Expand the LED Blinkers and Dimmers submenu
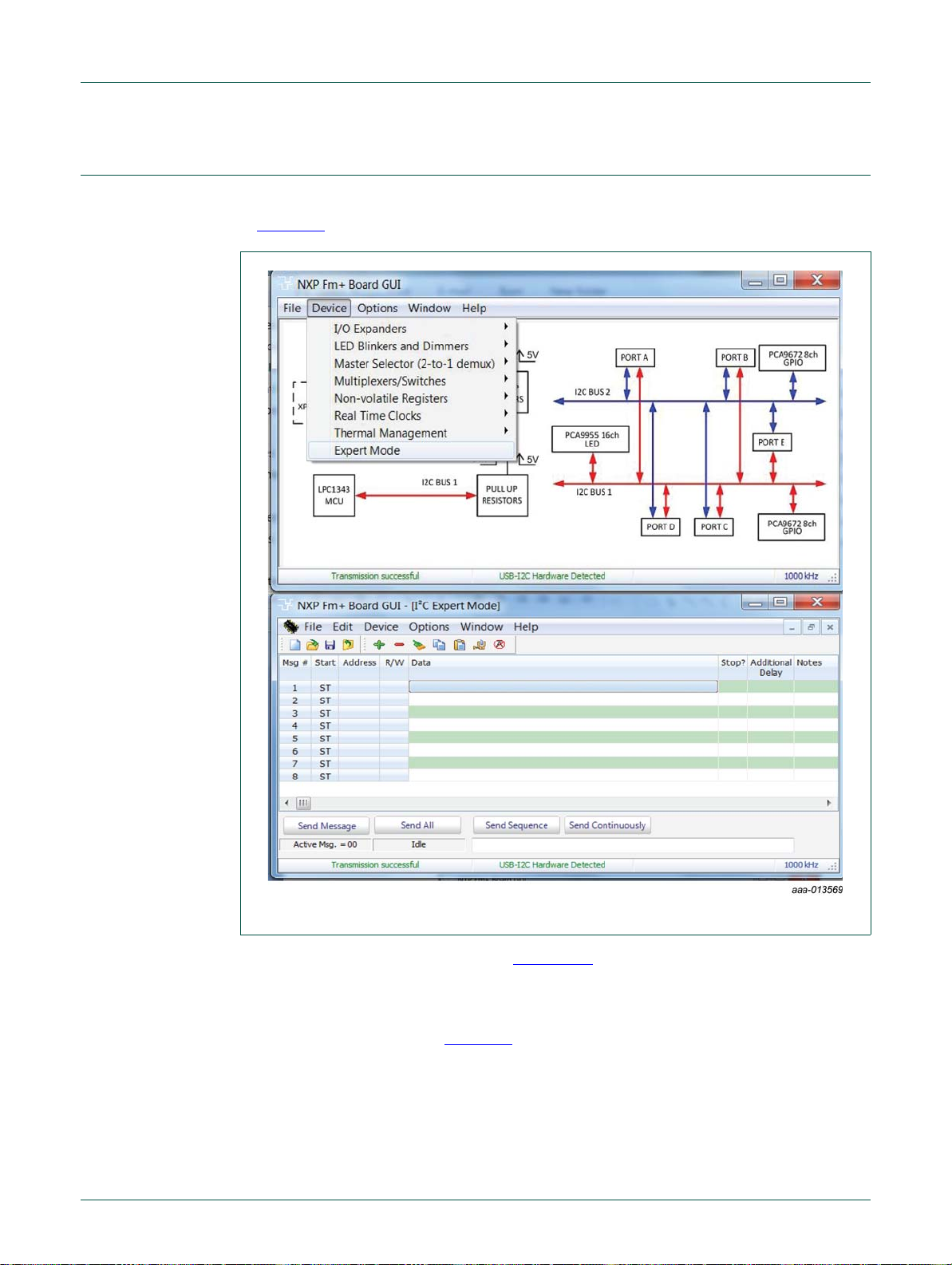 pyautogui.click(x=412, y=346)
